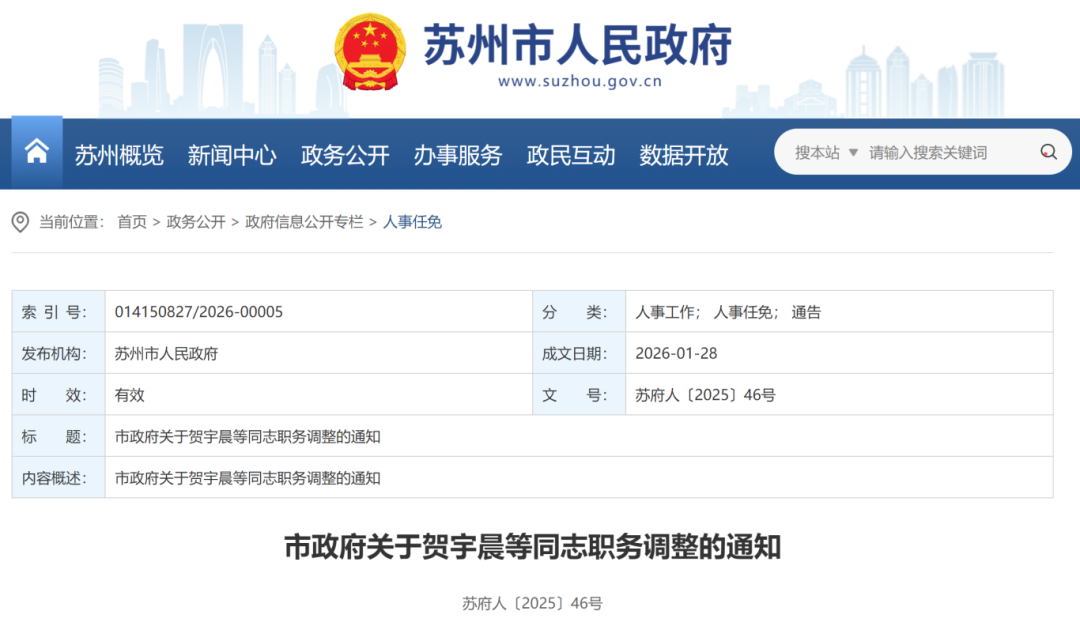Image resolution: width=1080 pixels, height=626 pixels.
Task: Click the 人事工作 classification value
Action: click(665, 312)
